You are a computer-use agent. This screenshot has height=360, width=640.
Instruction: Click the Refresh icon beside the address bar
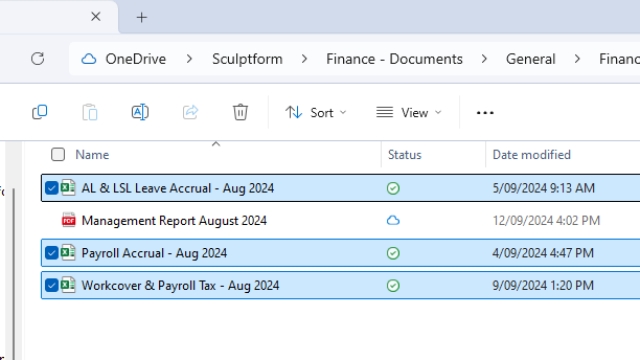point(38,59)
